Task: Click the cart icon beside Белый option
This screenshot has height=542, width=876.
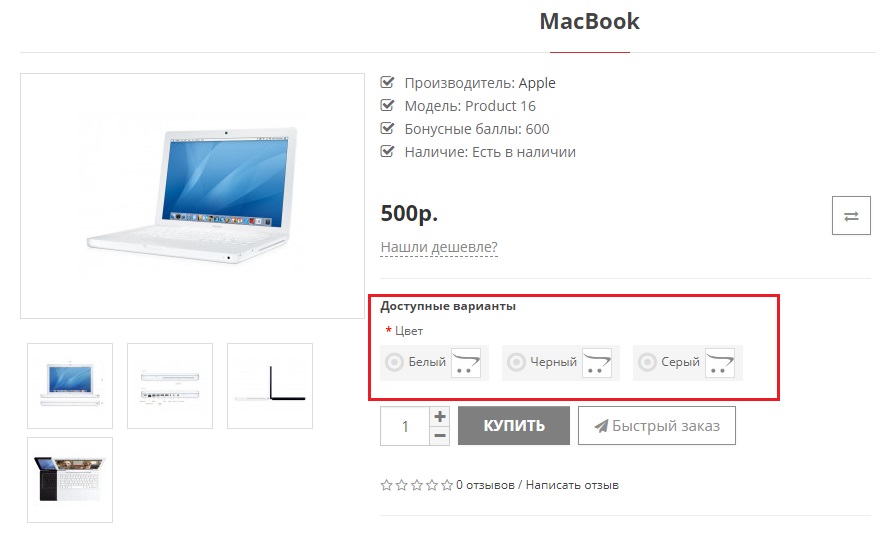Action: 466,363
